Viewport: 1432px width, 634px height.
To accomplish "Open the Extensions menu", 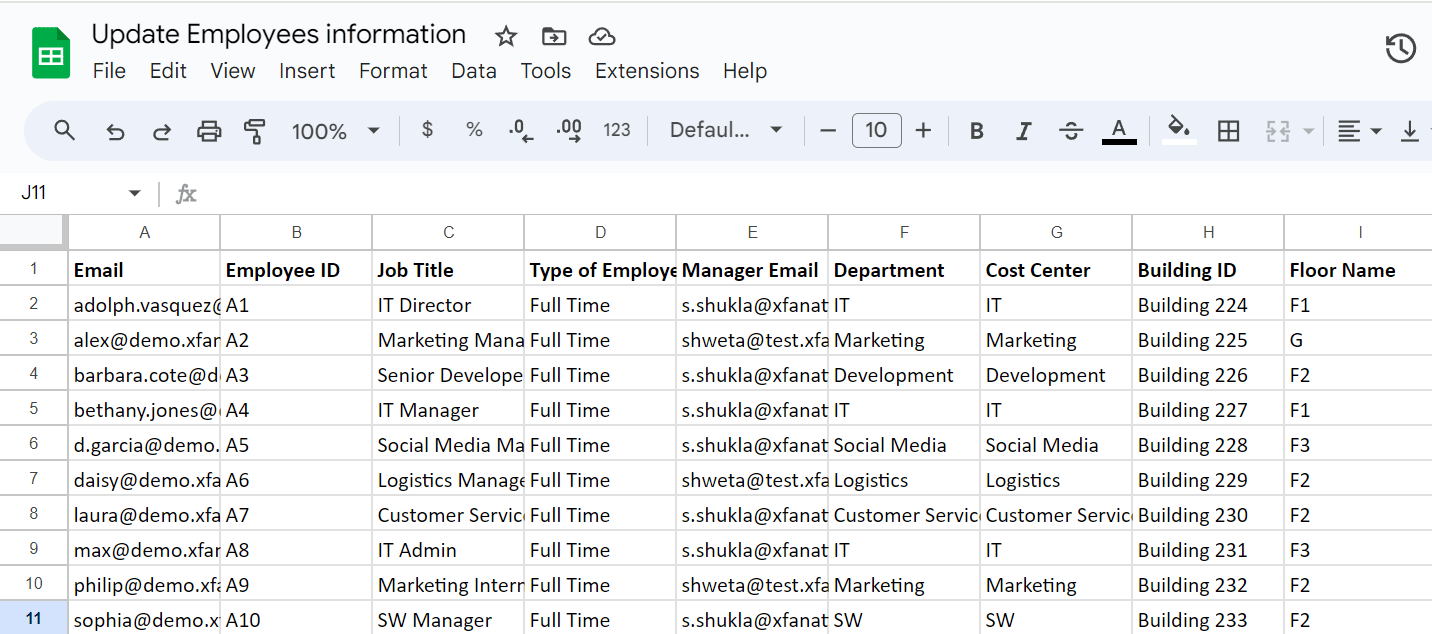I will pos(646,71).
